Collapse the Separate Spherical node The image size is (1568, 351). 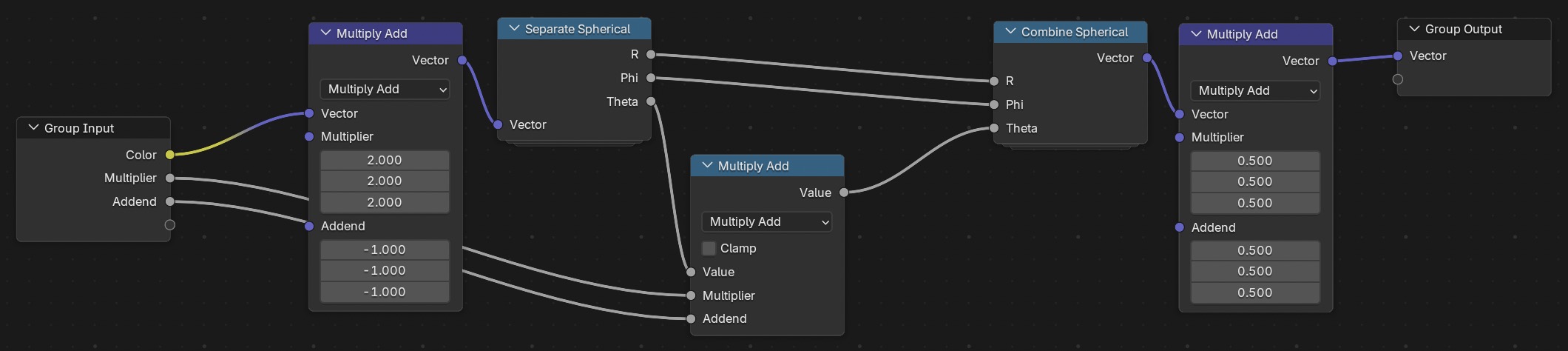[514, 28]
